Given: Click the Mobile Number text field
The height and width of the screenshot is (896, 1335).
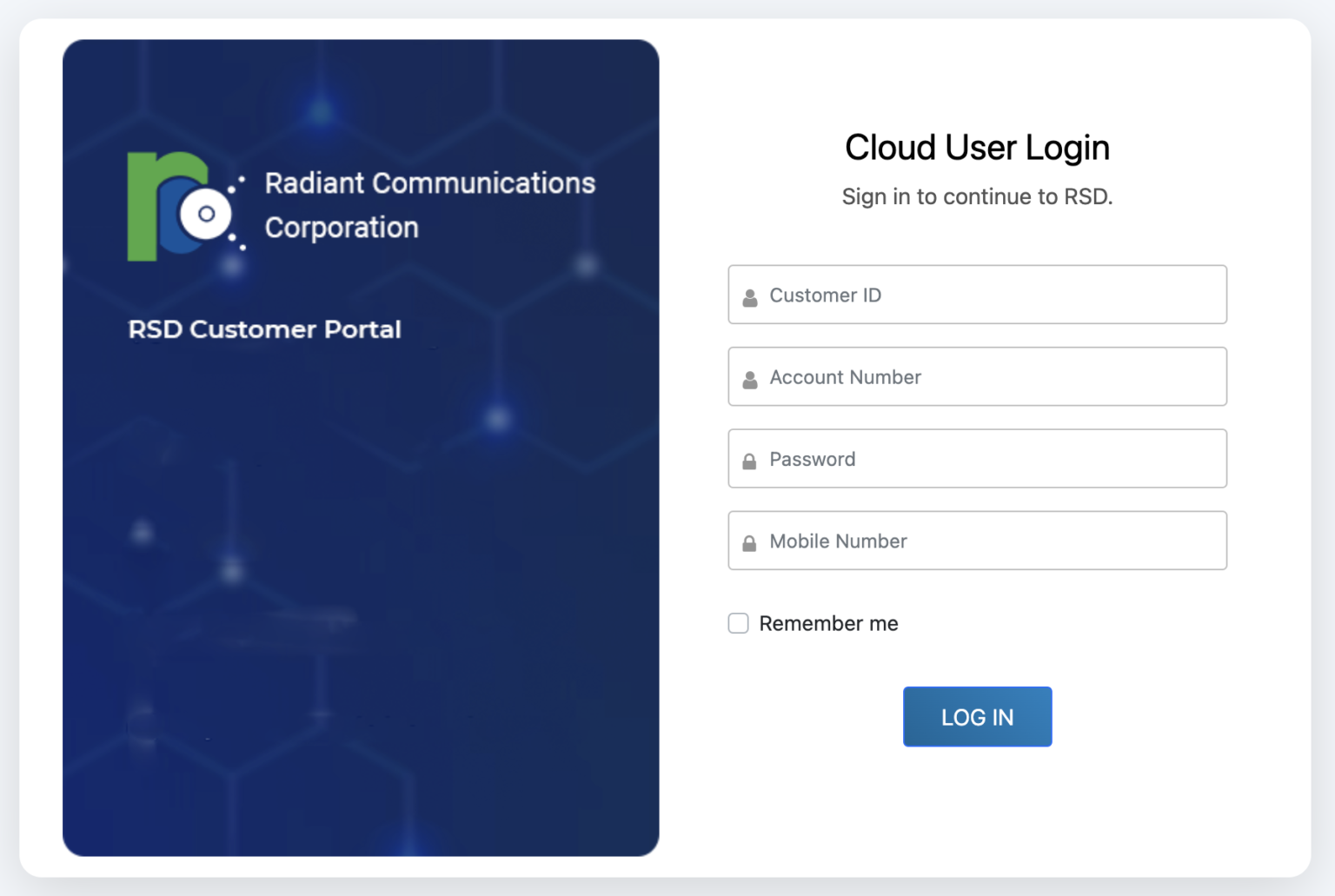Looking at the screenshot, I should pos(977,541).
